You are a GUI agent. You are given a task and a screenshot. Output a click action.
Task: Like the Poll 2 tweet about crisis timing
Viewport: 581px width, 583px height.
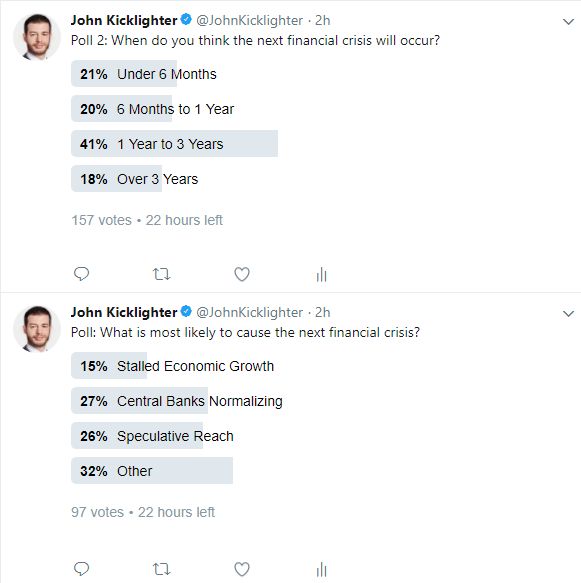[x=242, y=274]
